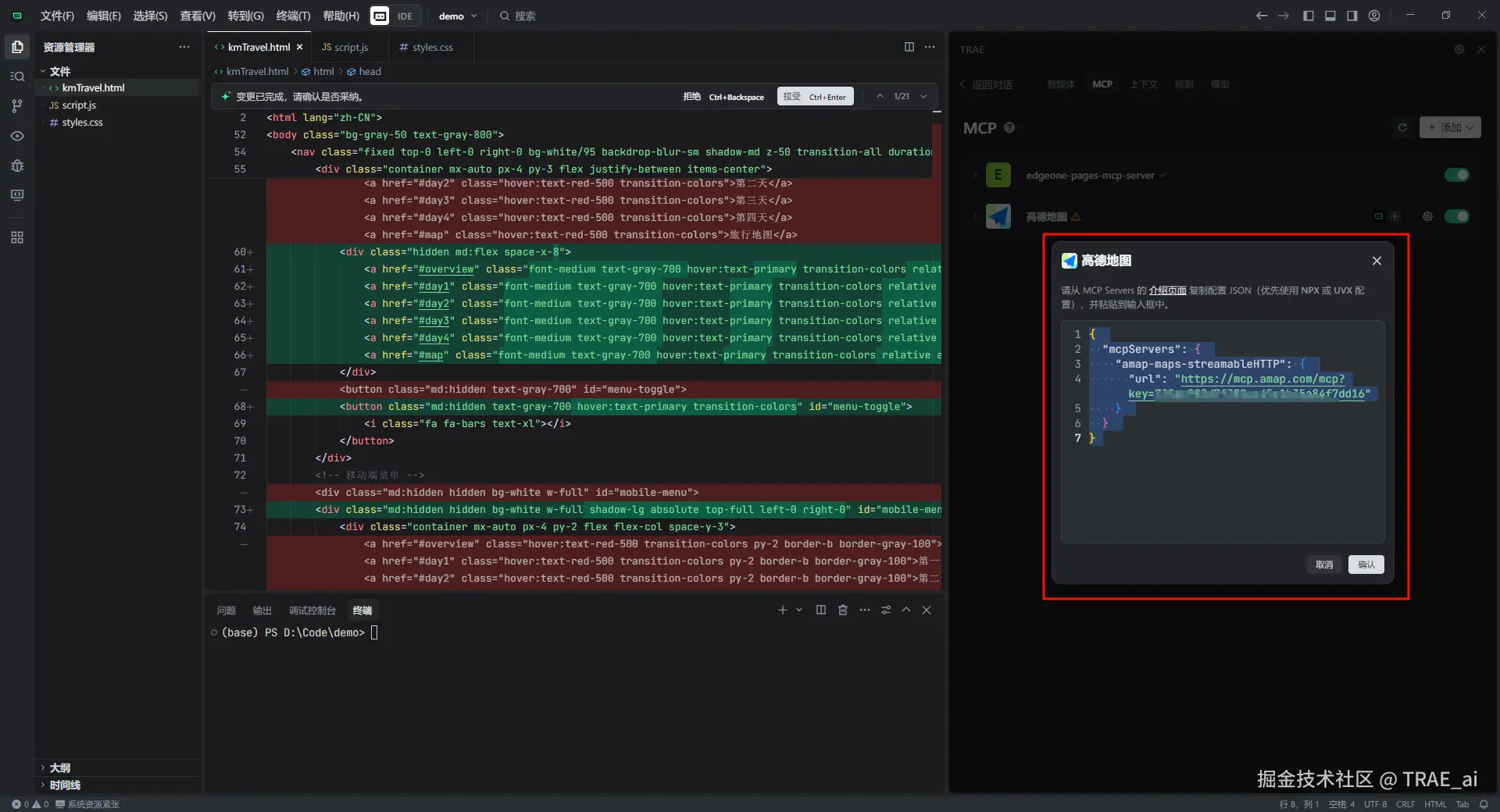Open settings gear for 高德地图 server
1500x812 pixels.
[1427, 216]
